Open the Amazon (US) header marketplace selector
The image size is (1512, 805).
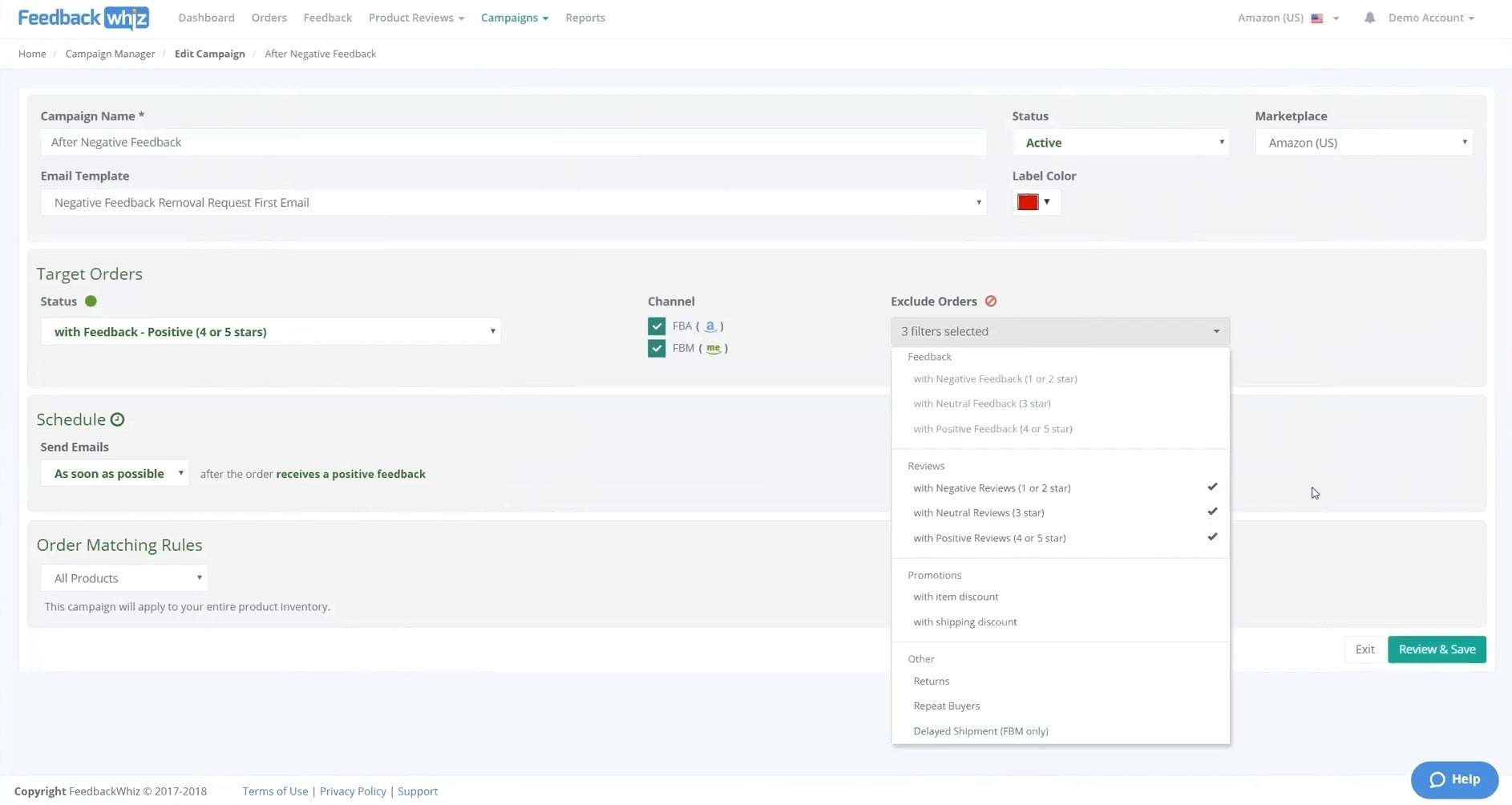[x=1288, y=18]
